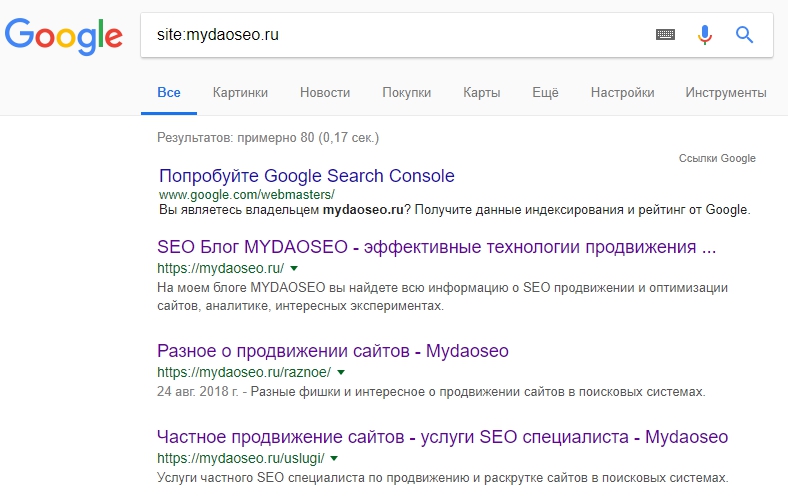Viewport: 788px width, 500px height.
Task: Start voice search with microphone icon
Action: [x=705, y=35]
